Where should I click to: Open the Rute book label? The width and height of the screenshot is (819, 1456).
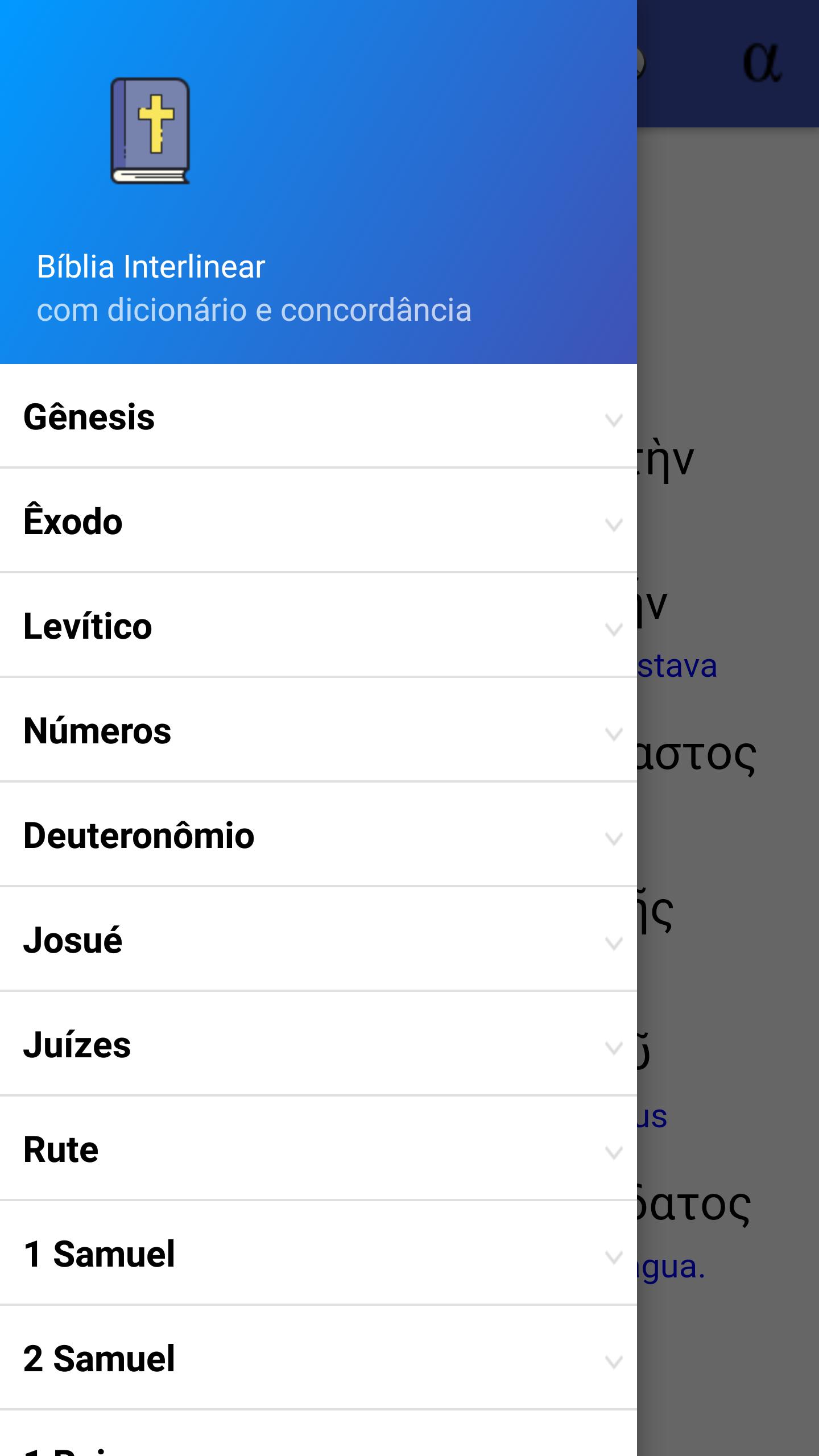pyautogui.click(x=61, y=1149)
